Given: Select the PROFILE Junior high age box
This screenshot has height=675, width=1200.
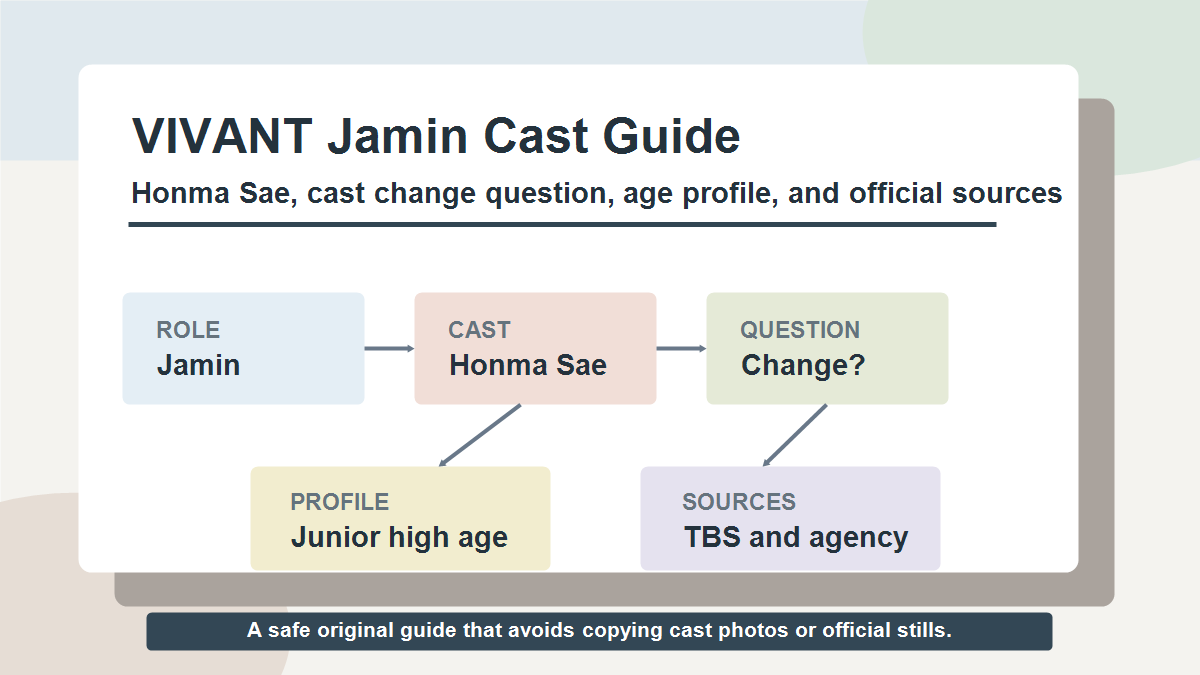Looking at the screenshot, I should pos(400,518).
